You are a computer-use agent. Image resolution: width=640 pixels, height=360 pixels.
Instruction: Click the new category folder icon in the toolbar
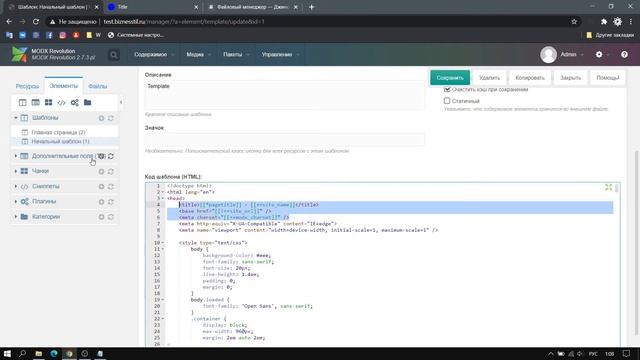tap(87, 102)
